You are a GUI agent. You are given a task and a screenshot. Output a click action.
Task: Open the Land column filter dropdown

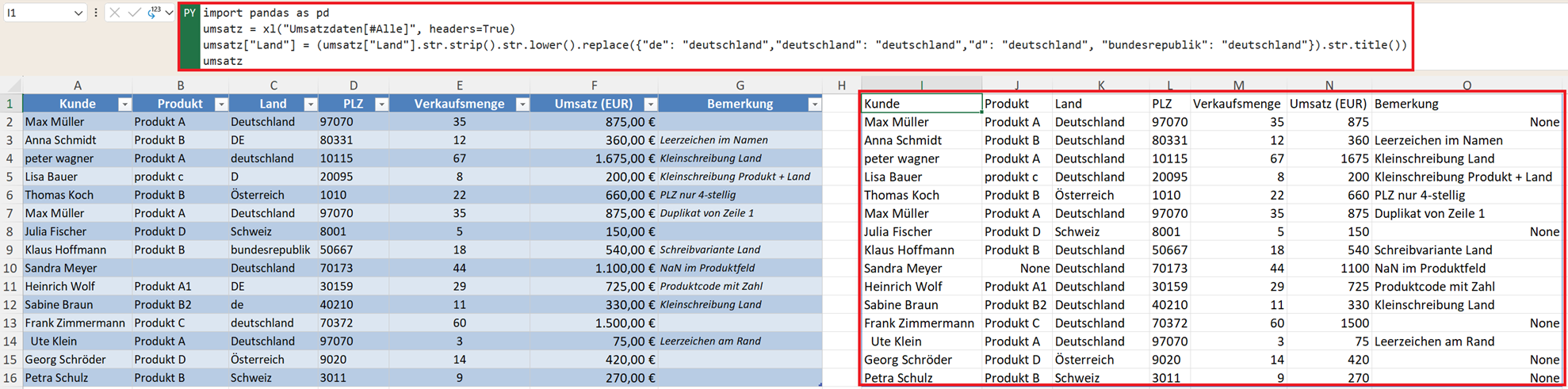click(310, 104)
